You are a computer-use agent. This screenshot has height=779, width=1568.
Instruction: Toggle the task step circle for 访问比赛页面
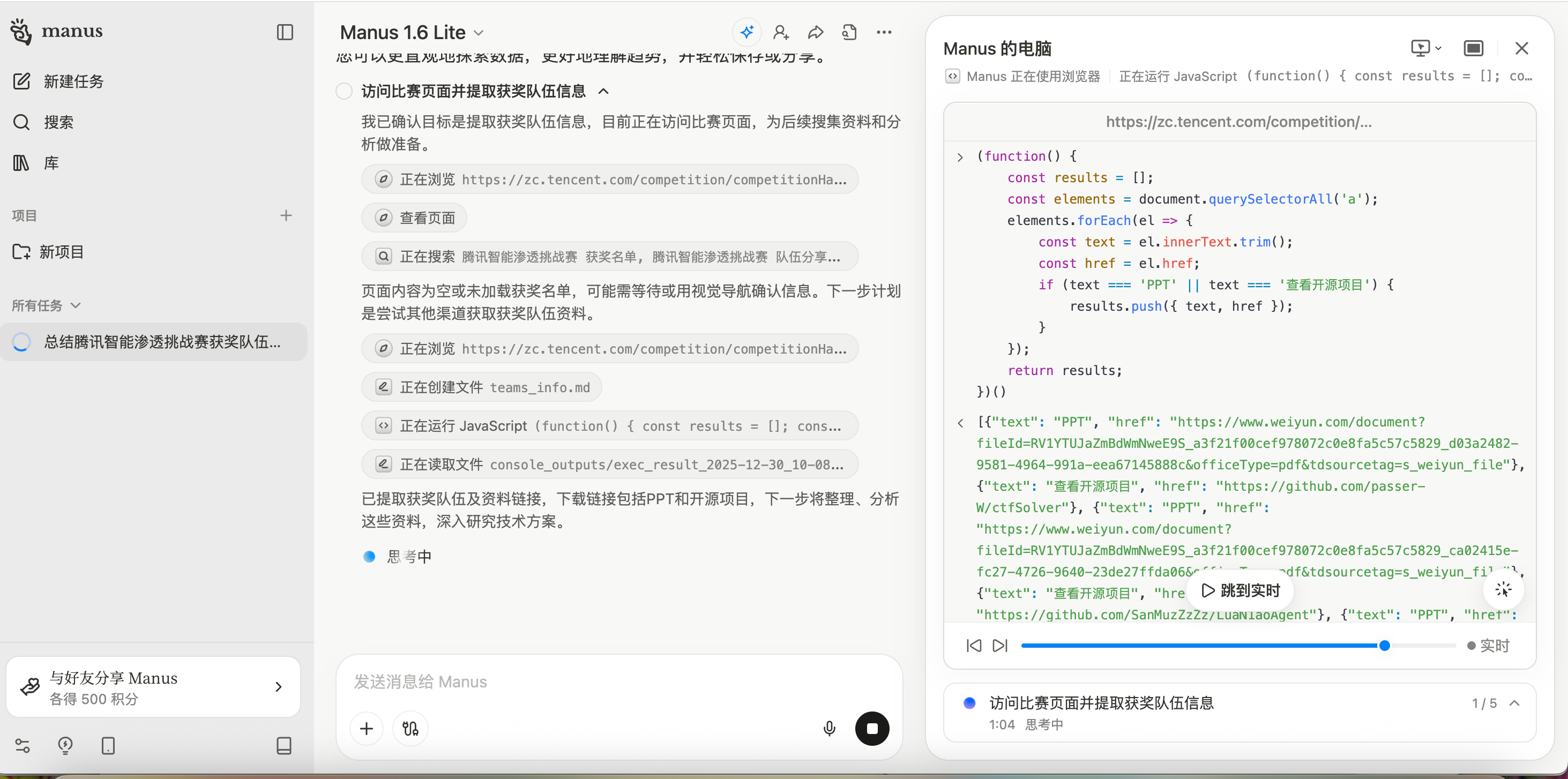tap(345, 91)
